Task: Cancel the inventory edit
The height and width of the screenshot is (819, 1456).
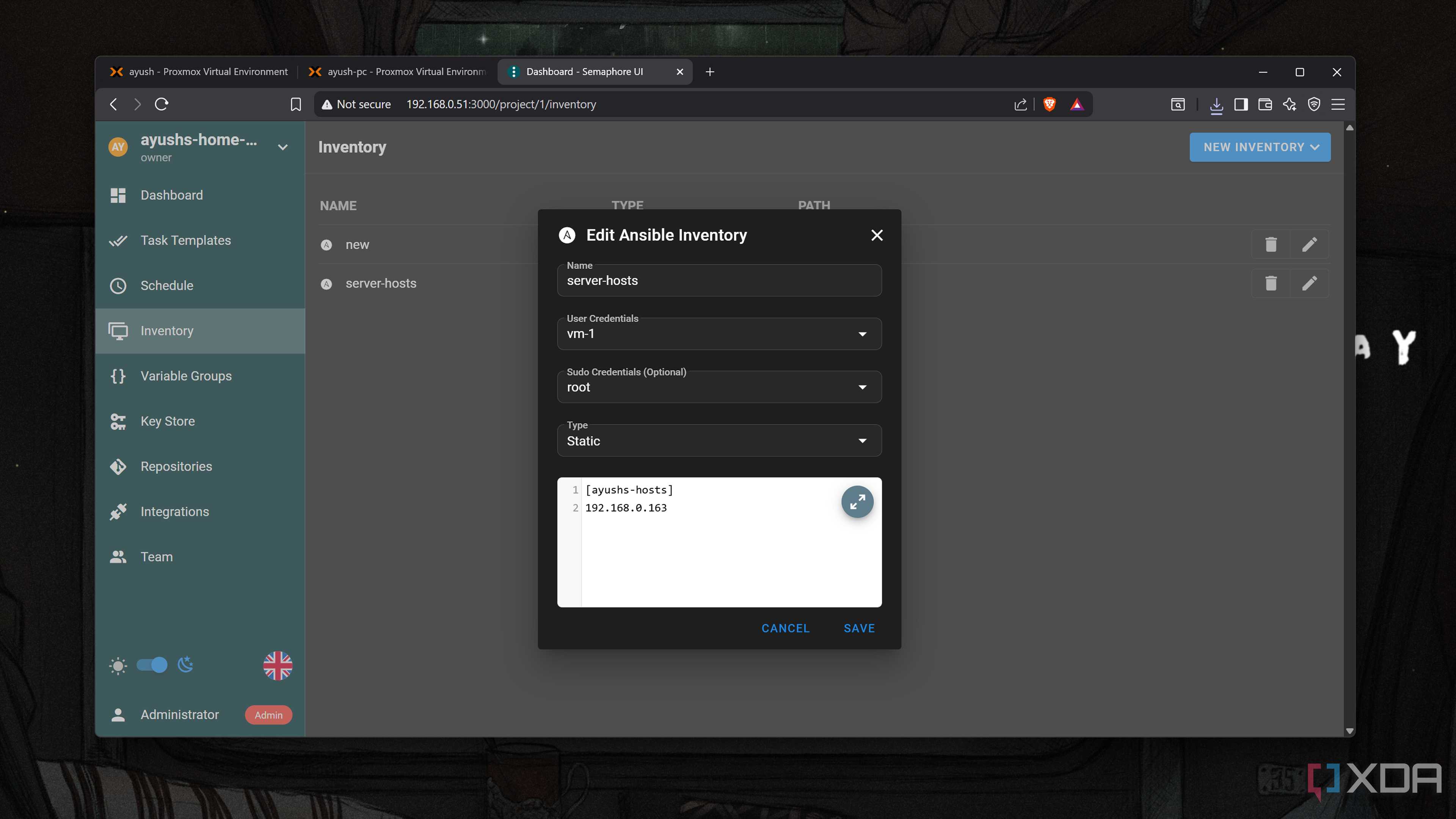Action: 785,628
